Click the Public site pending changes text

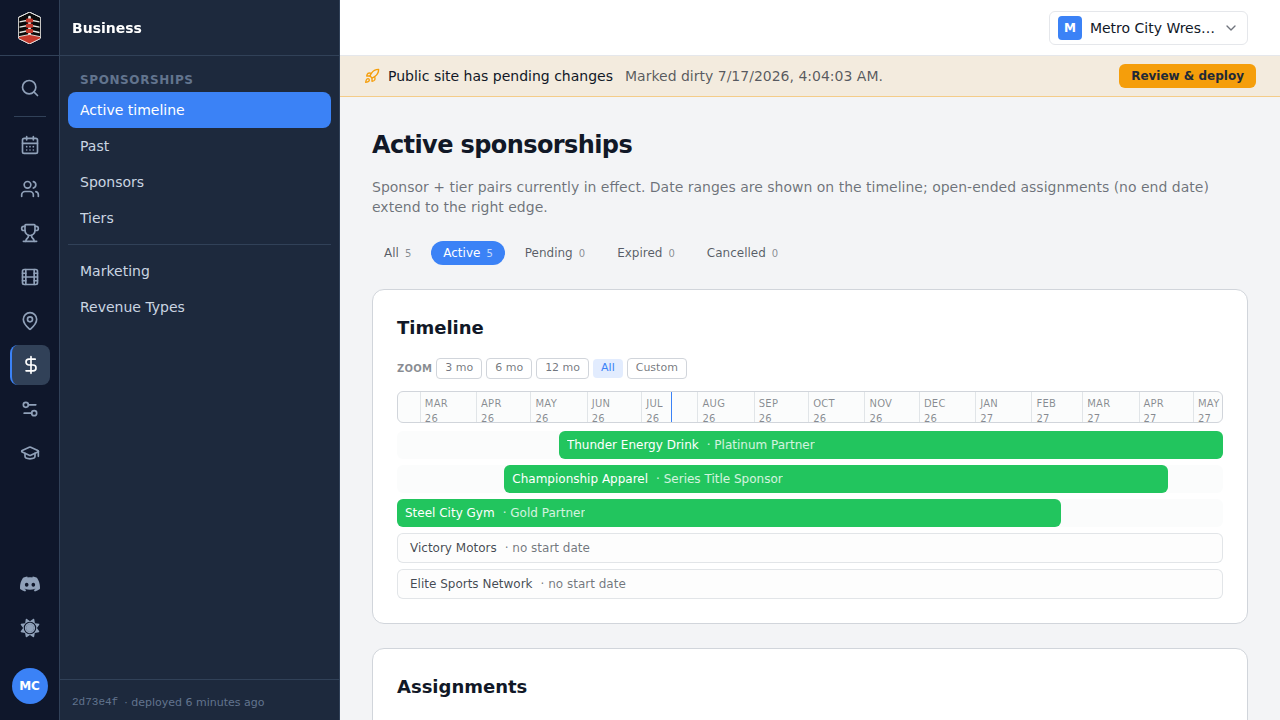pyautogui.click(x=500, y=76)
